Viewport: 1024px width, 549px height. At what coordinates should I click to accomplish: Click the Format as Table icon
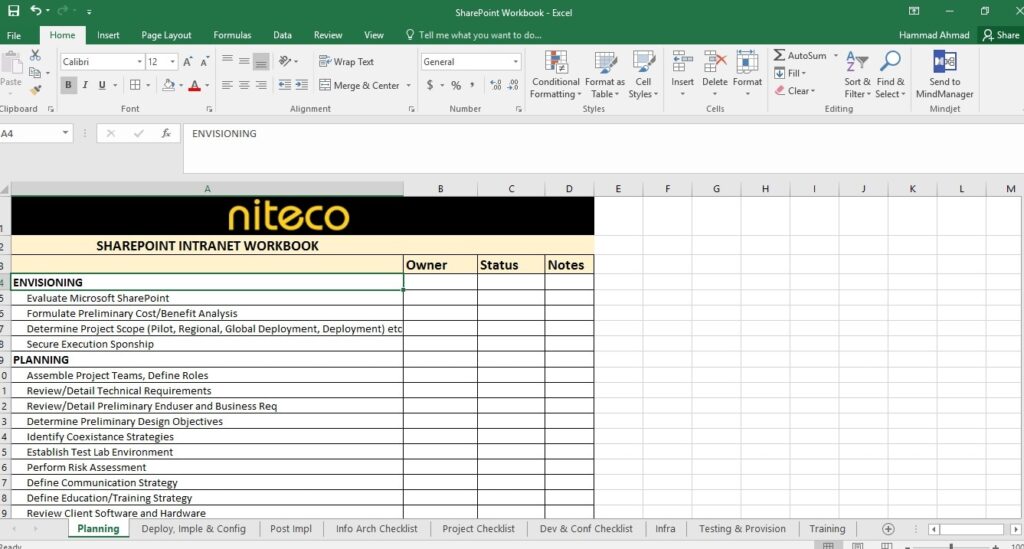click(605, 75)
